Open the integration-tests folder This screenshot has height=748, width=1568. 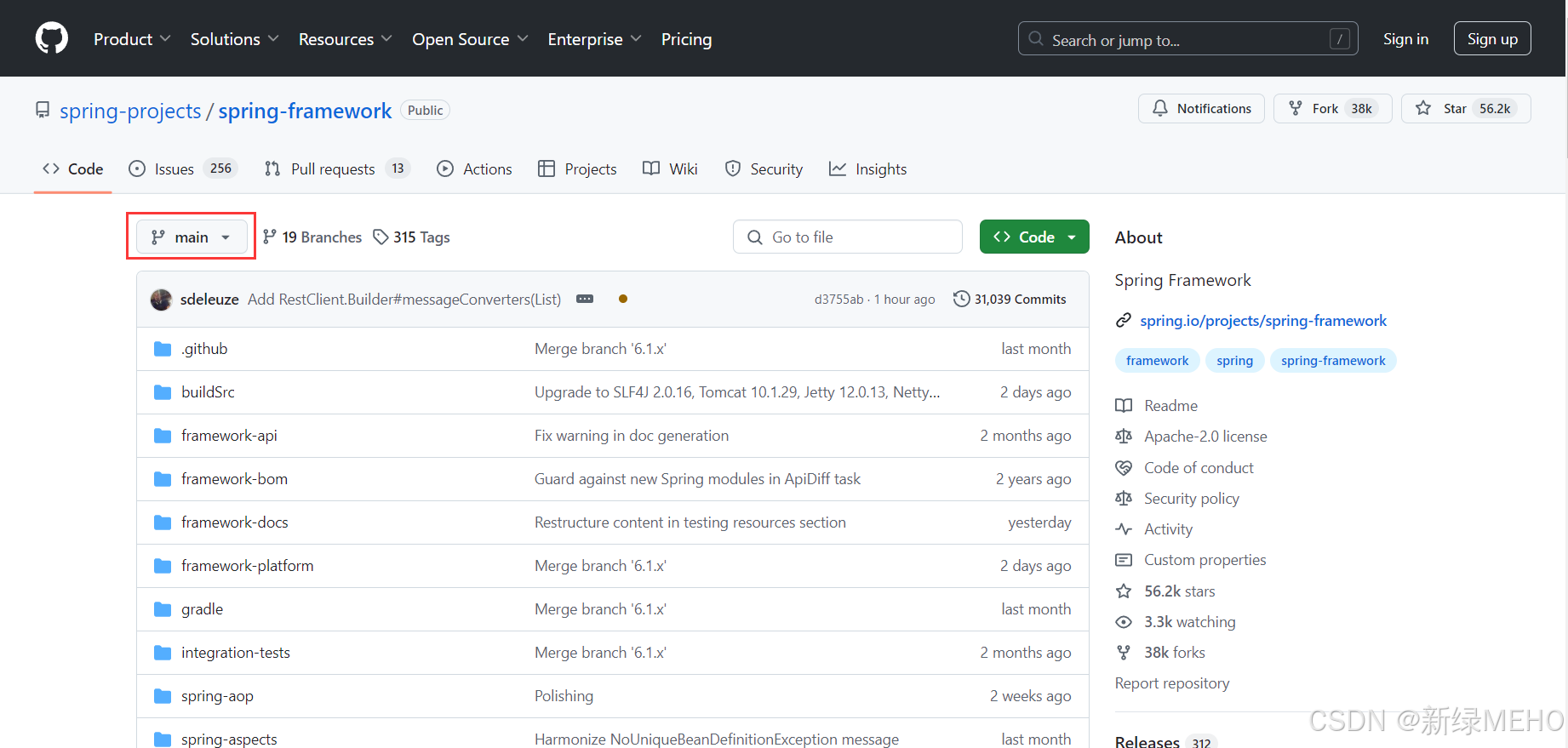tap(236, 653)
